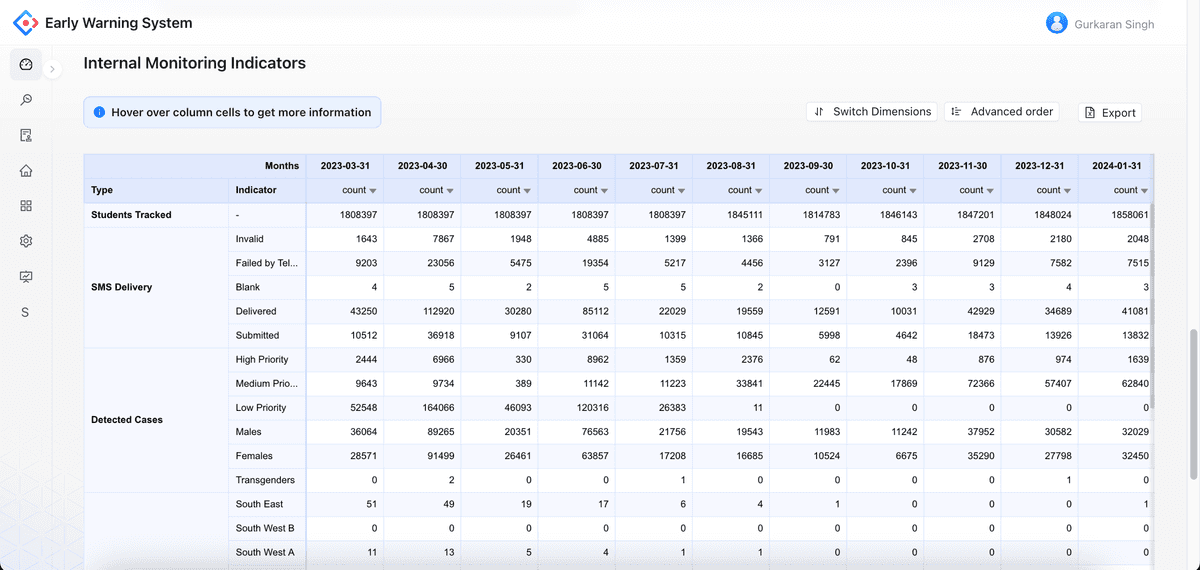
Task: Click the Switch Dimensions button
Action: (x=872, y=112)
